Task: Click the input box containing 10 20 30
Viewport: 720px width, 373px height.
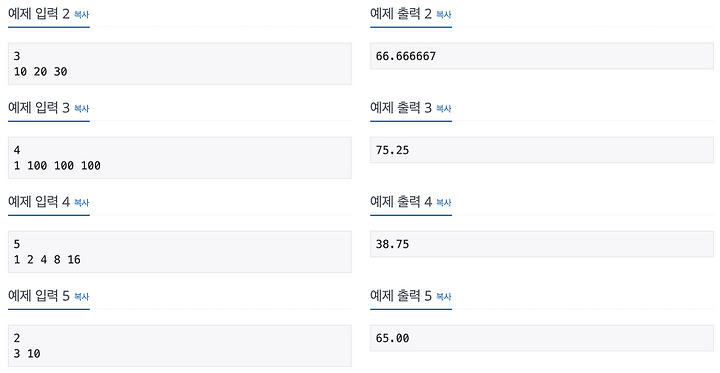Action: tap(180, 64)
